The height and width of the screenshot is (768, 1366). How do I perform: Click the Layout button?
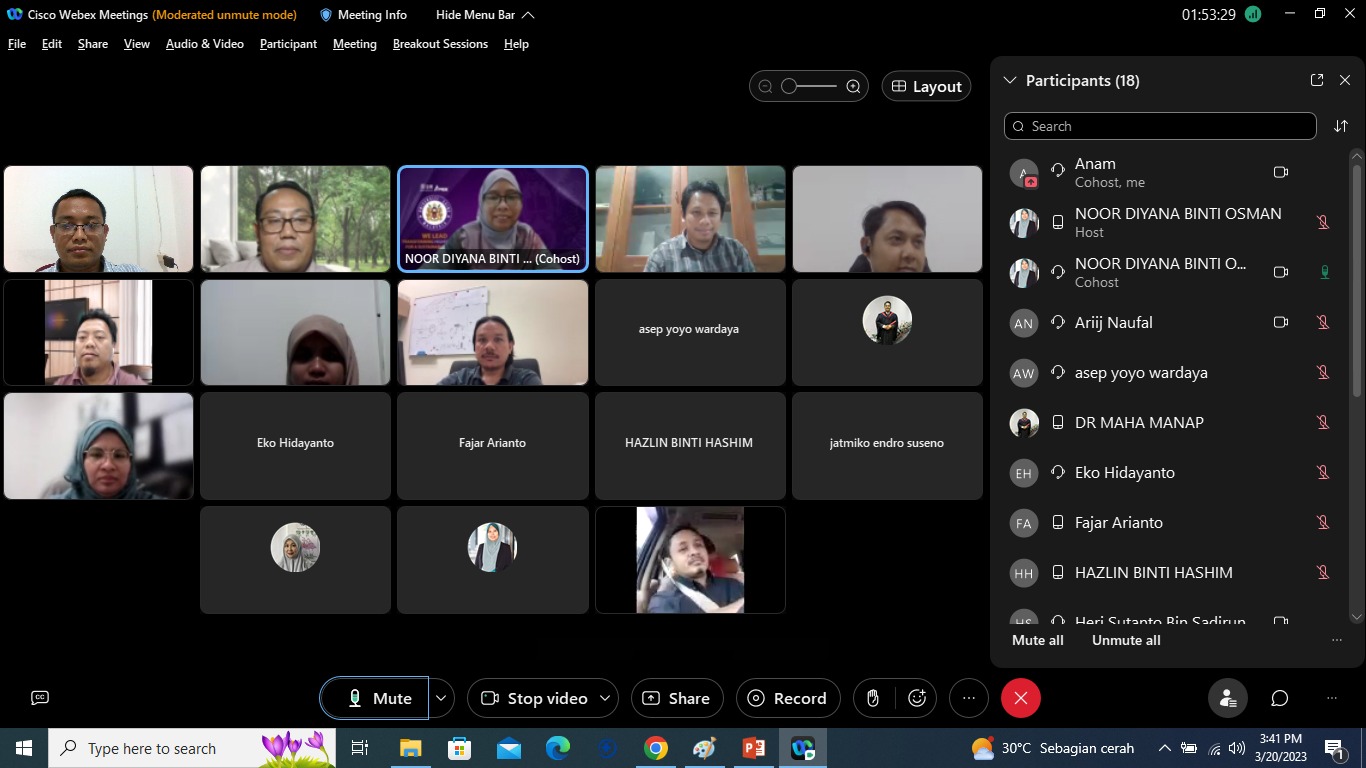coord(926,87)
